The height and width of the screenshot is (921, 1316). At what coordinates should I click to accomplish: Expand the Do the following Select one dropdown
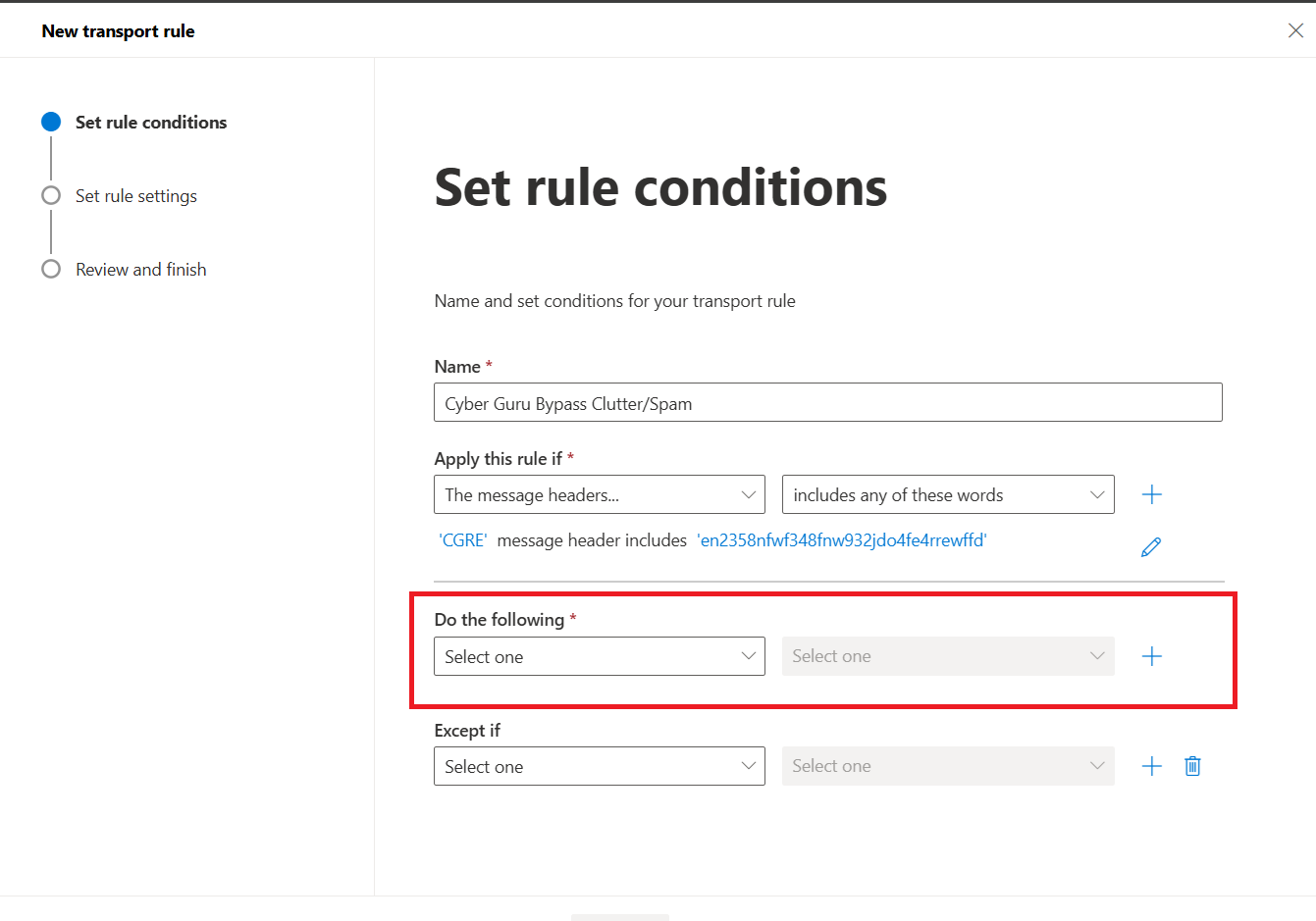point(600,656)
